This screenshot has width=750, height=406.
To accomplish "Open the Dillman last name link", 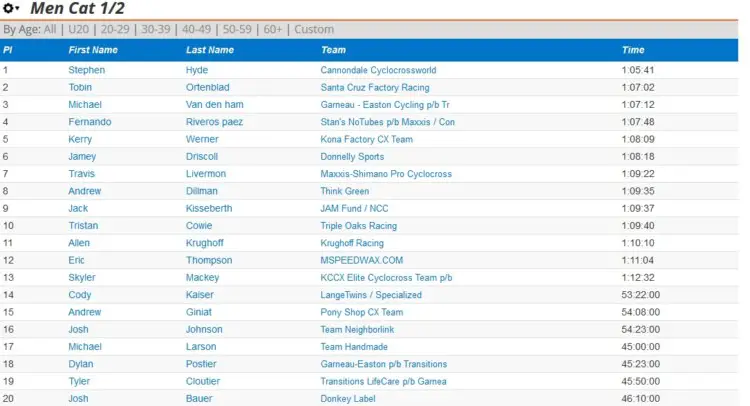I will coord(201,191).
